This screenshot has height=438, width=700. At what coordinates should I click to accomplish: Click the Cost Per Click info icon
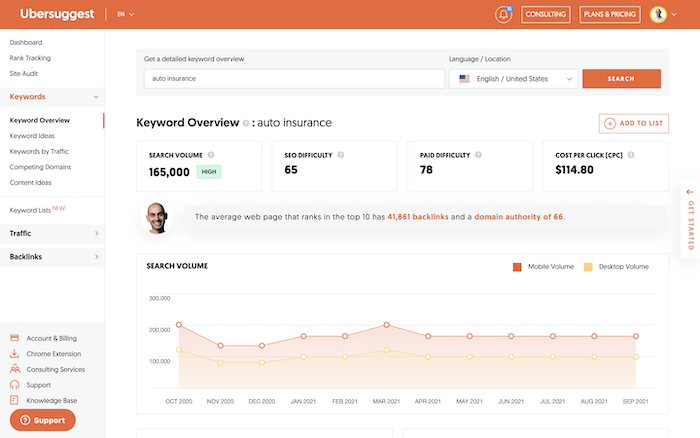[631, 155]
